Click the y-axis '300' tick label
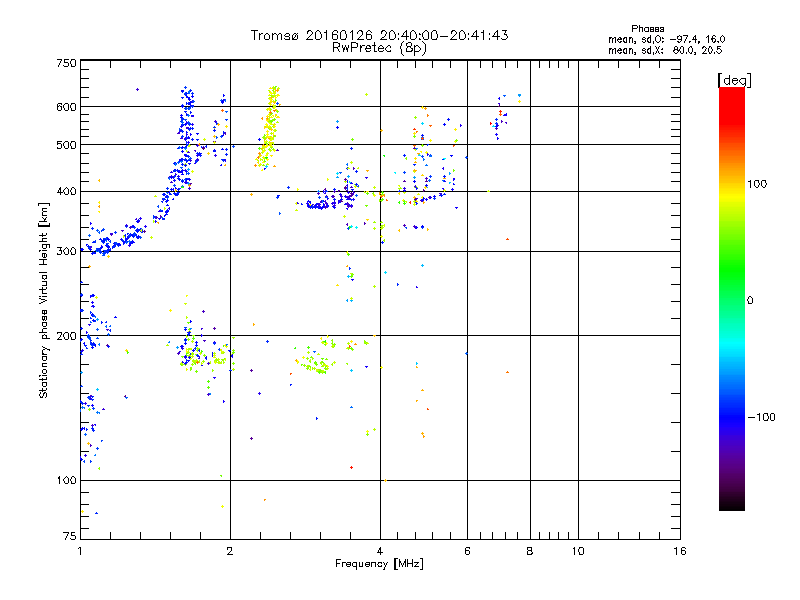Image resolution: width=800 pixels, height=600 pixels. pos(66,251)
